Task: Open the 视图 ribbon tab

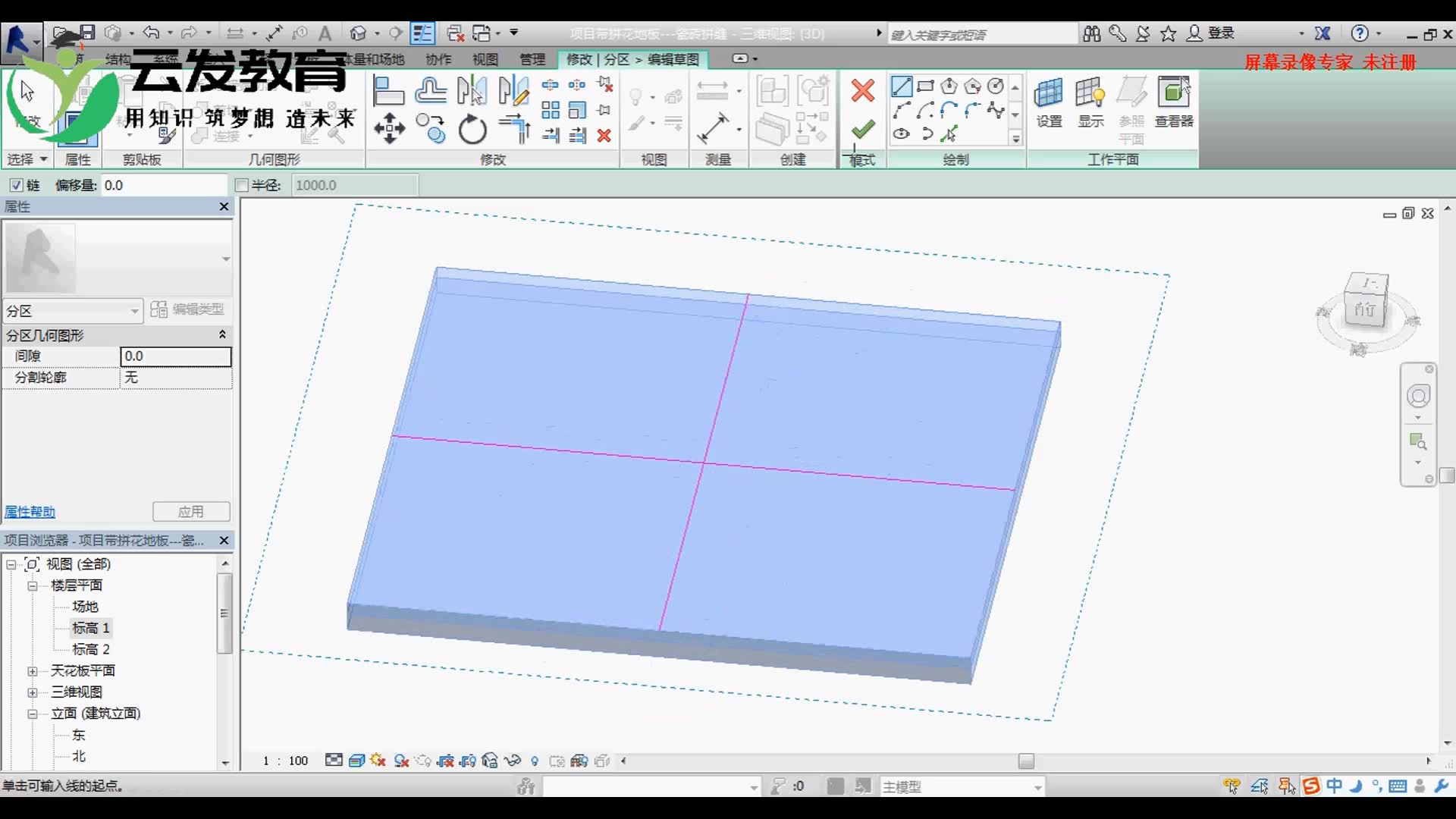Action: (485, 59)
